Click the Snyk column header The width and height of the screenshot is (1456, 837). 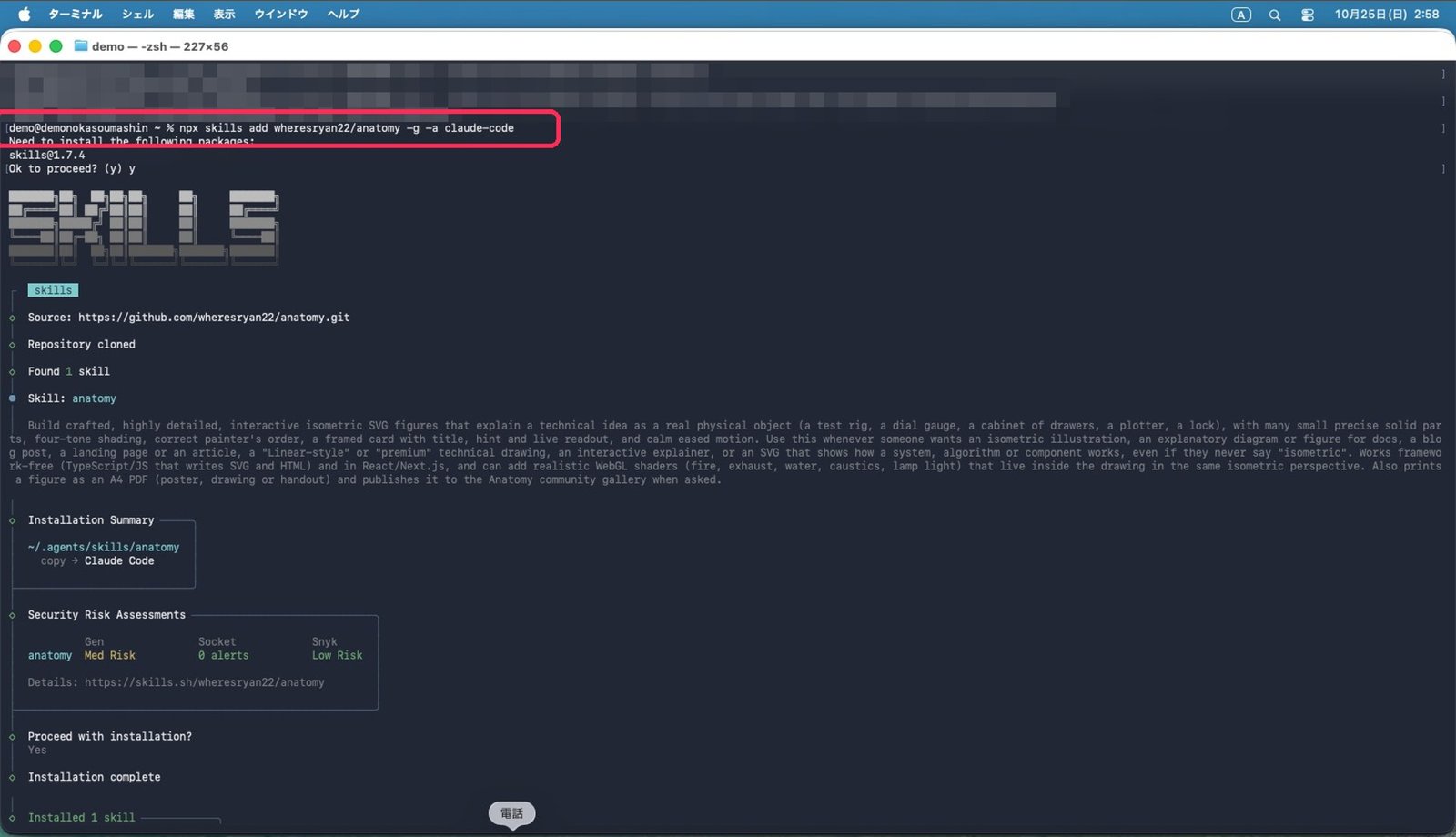coord(325,642)
